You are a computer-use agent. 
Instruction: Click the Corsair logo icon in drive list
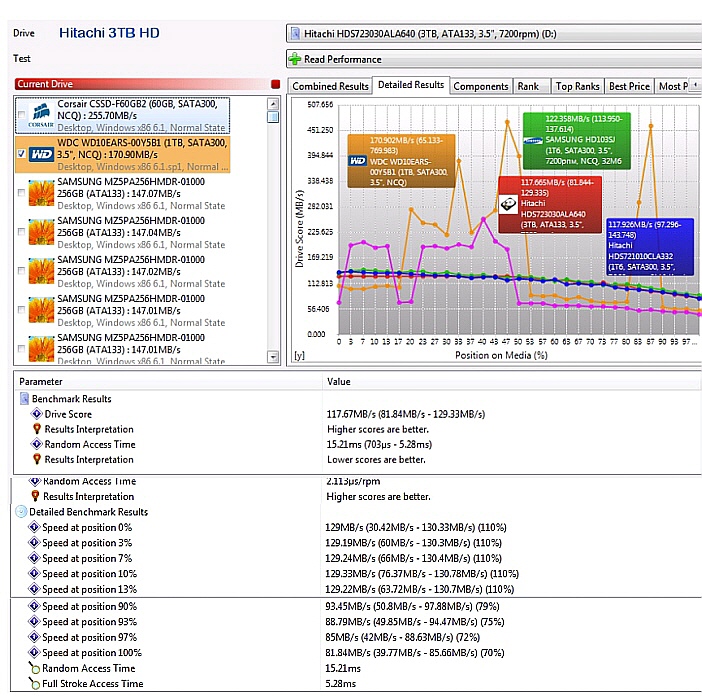pyautogui.click(x=41, y=115)
